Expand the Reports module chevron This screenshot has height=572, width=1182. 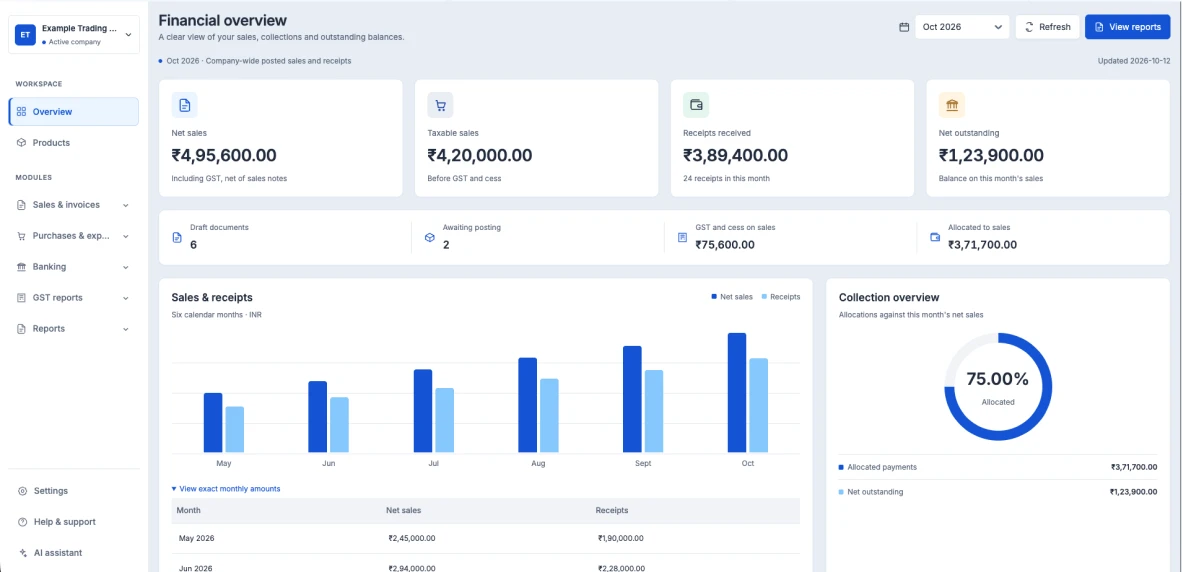tap(125, 329)
